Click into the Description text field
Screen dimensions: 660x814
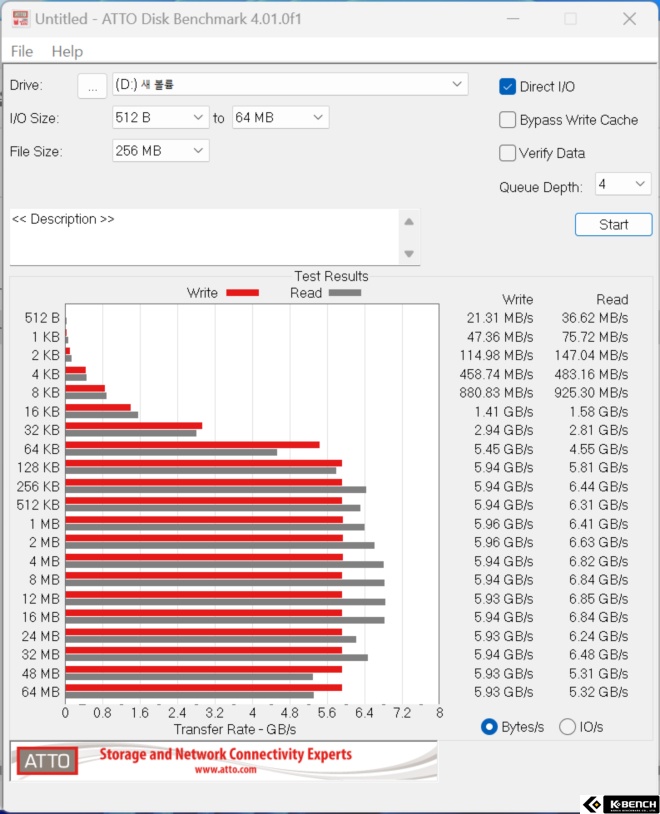(204, 237)
